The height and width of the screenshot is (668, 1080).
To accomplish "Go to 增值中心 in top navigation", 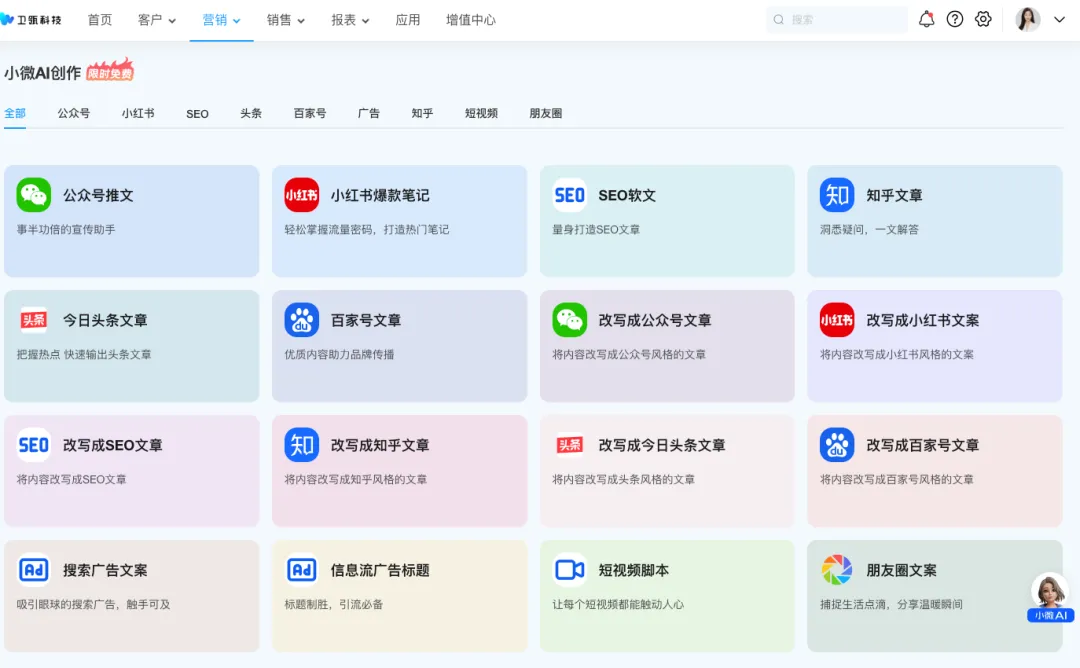I will click(470, 20).
